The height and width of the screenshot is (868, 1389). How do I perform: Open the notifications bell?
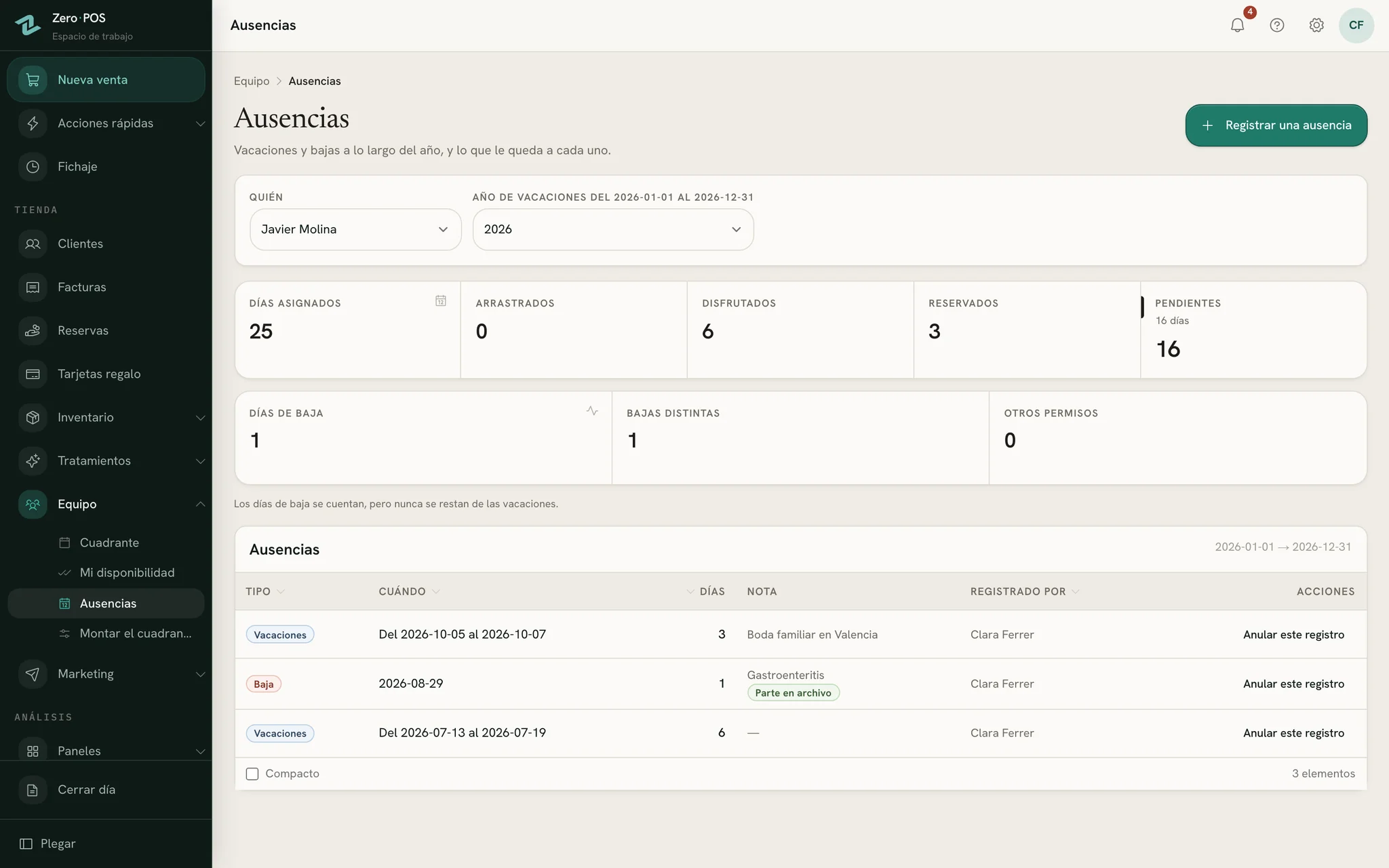[x=1237, y=25]
